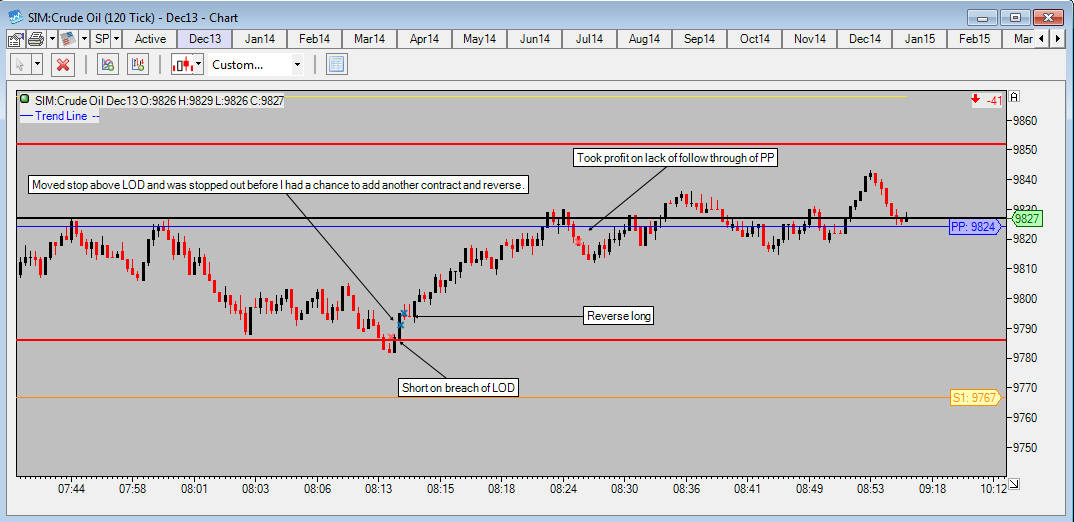Click the chart corner arrow icon at bottom right

[1014, 484]
